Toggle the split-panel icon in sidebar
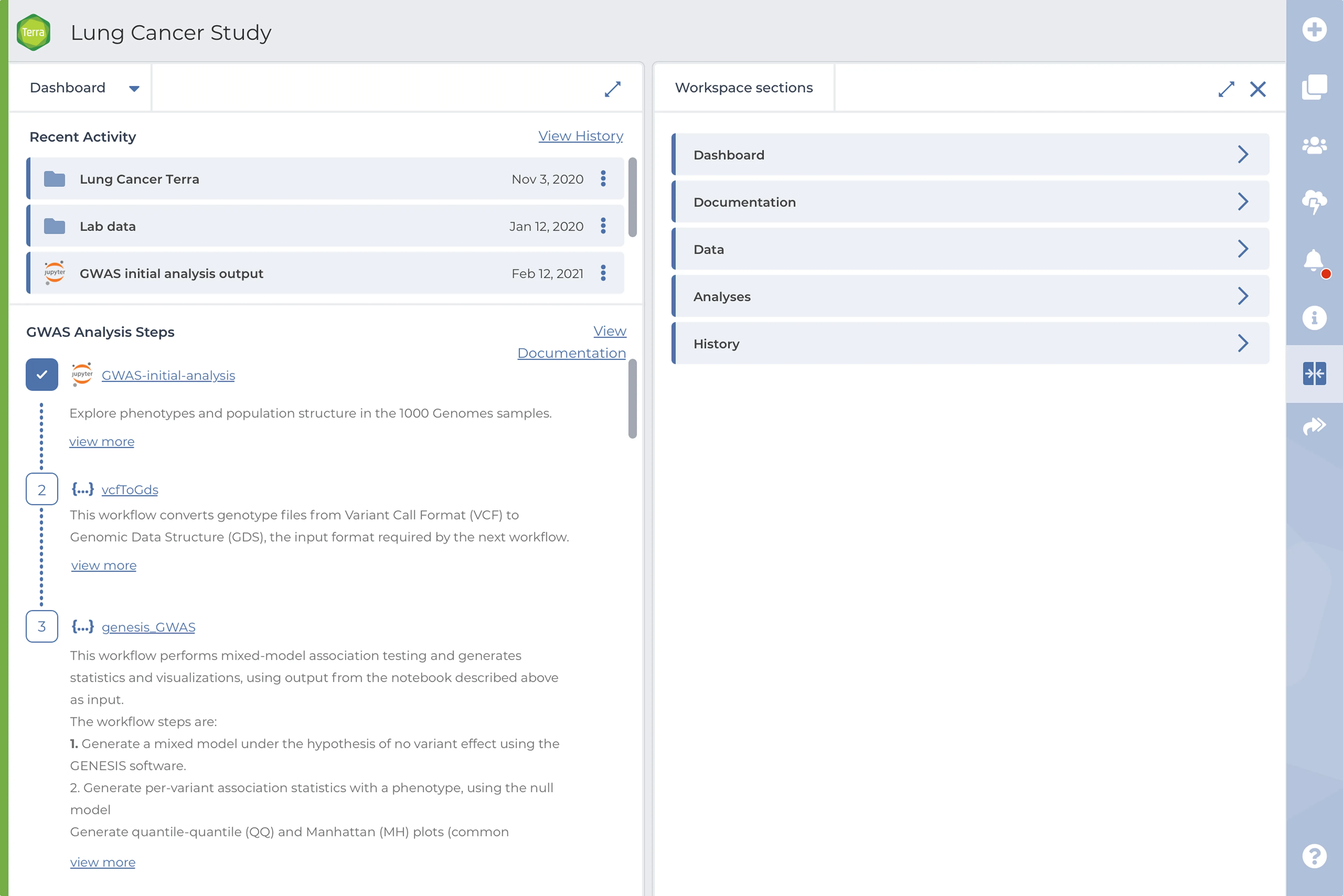Image resolution: width=1343 pixels, height=896 pixels. [1314, 374]
